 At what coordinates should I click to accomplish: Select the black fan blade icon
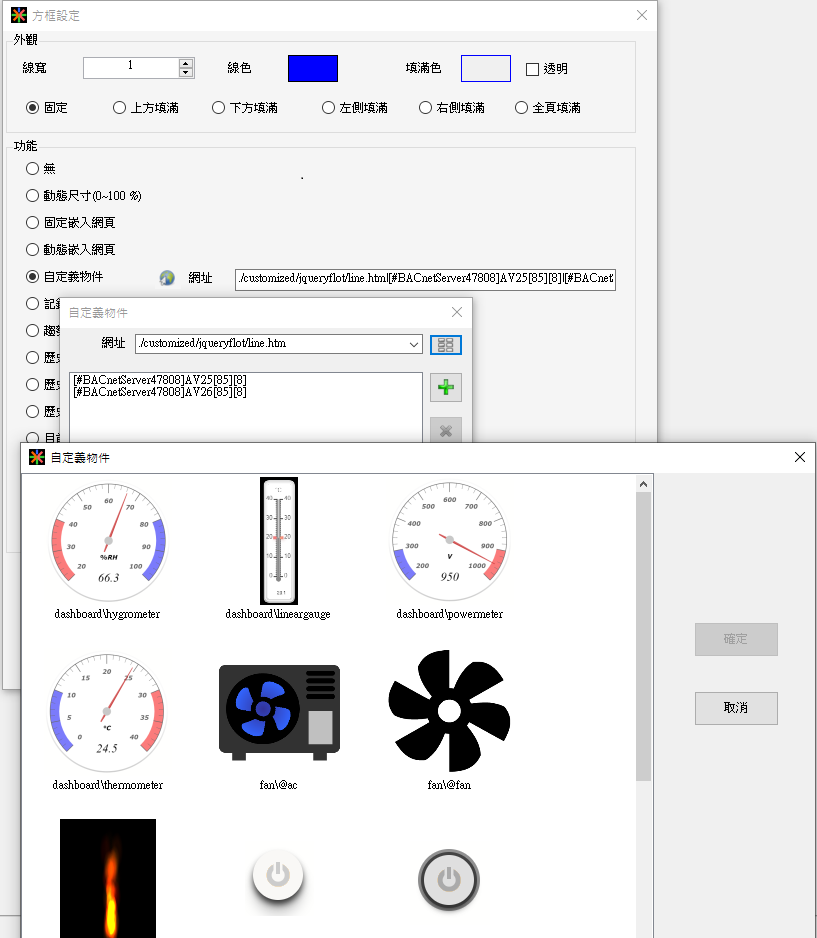click(x=449, y=711)
